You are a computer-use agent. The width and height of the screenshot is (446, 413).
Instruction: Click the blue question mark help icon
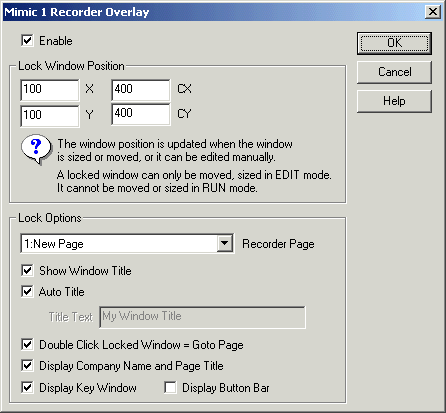[x=36, y=149]
